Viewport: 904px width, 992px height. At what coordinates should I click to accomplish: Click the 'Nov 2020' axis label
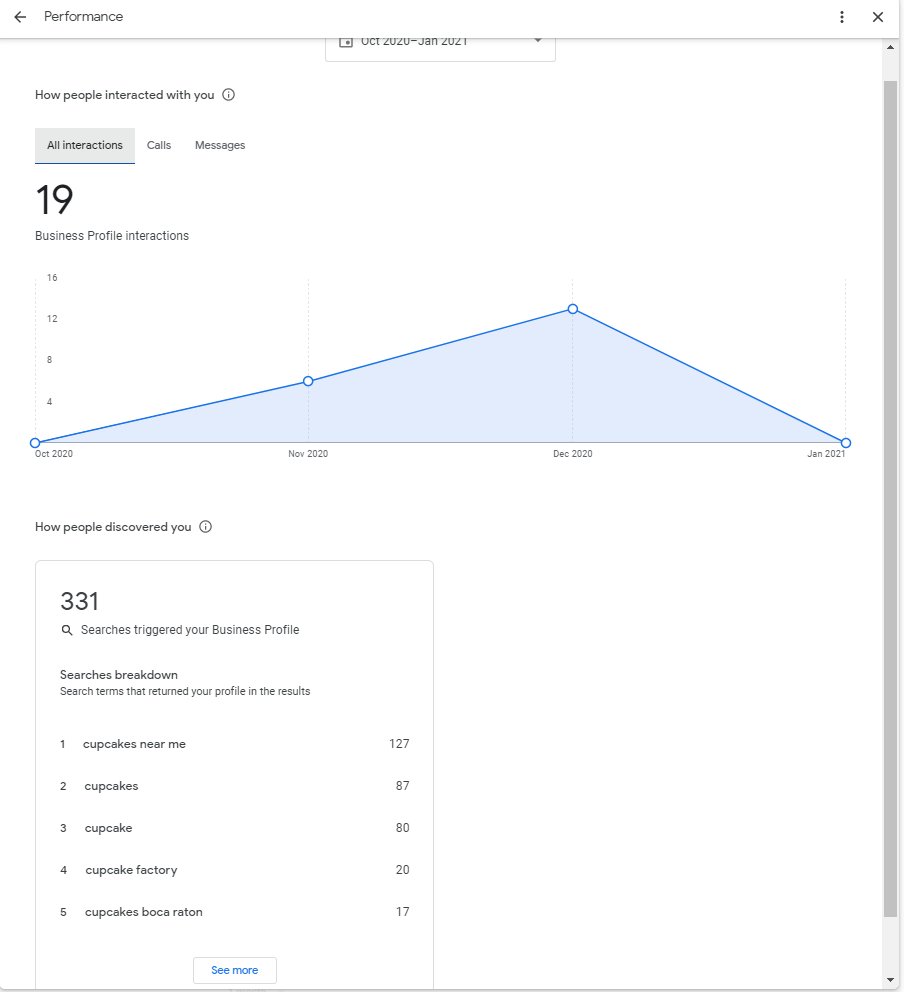click(x=308, y=454)
